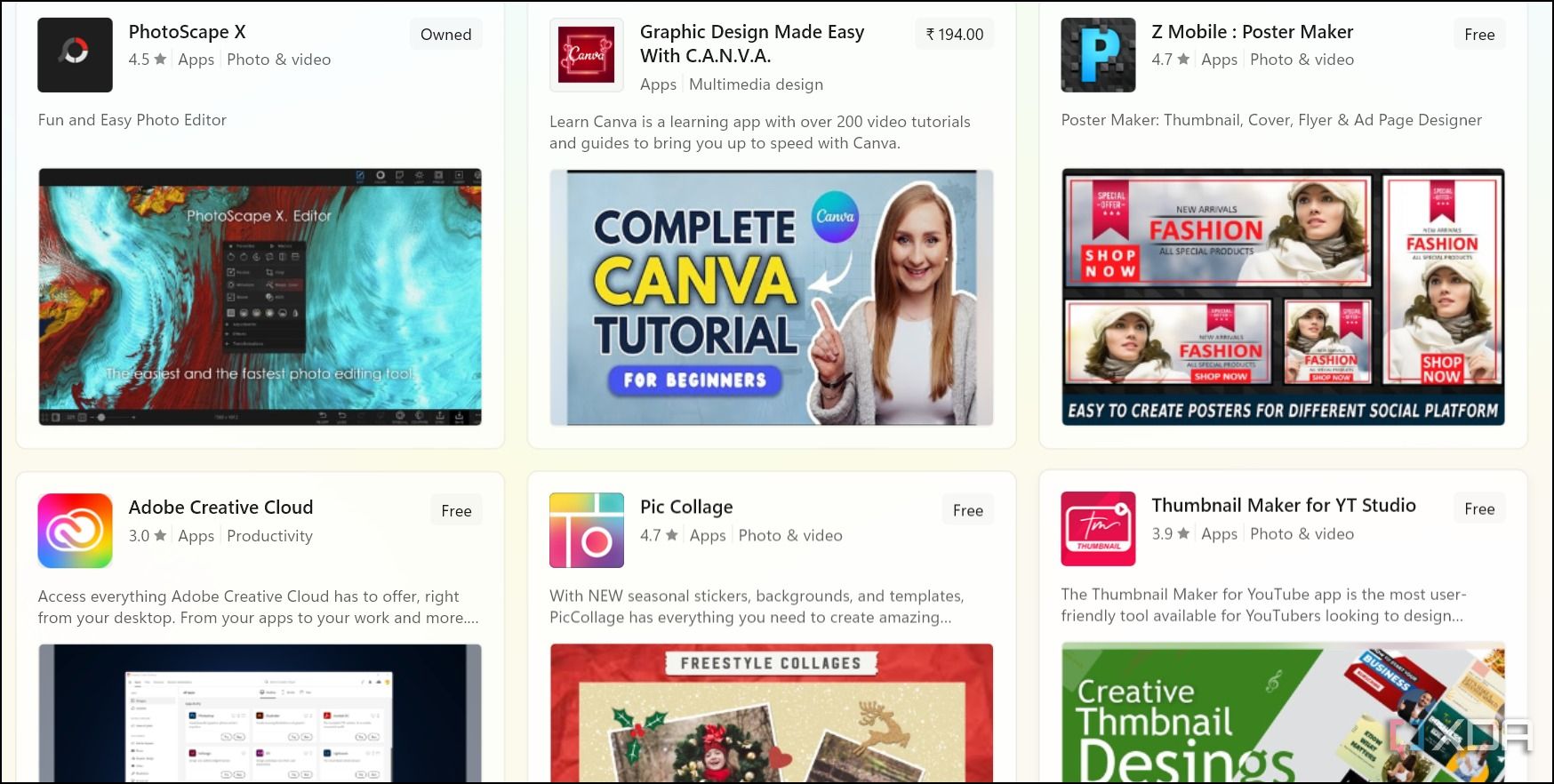Click Free button for Thumbnail Maker for YT Studio
The width and height of the screenshot is (1554, 784).
click(1479, 508)
